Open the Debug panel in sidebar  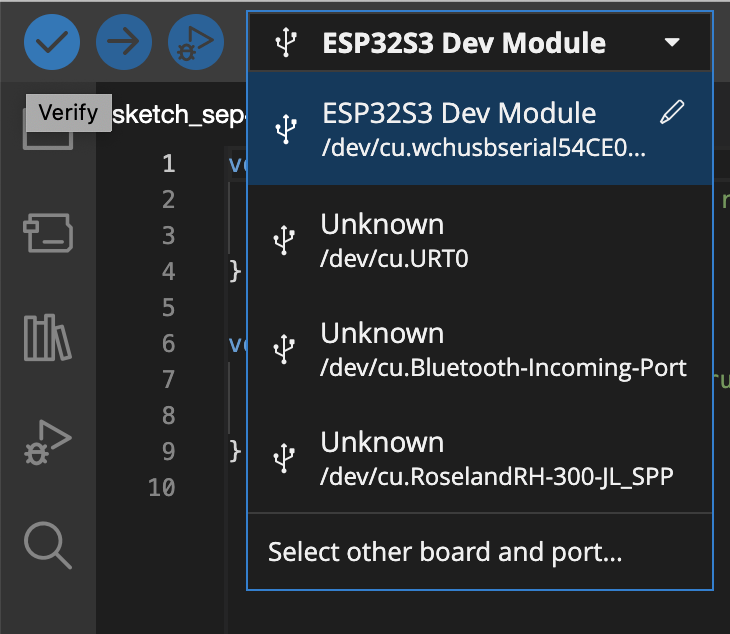(x=47, y=442)
